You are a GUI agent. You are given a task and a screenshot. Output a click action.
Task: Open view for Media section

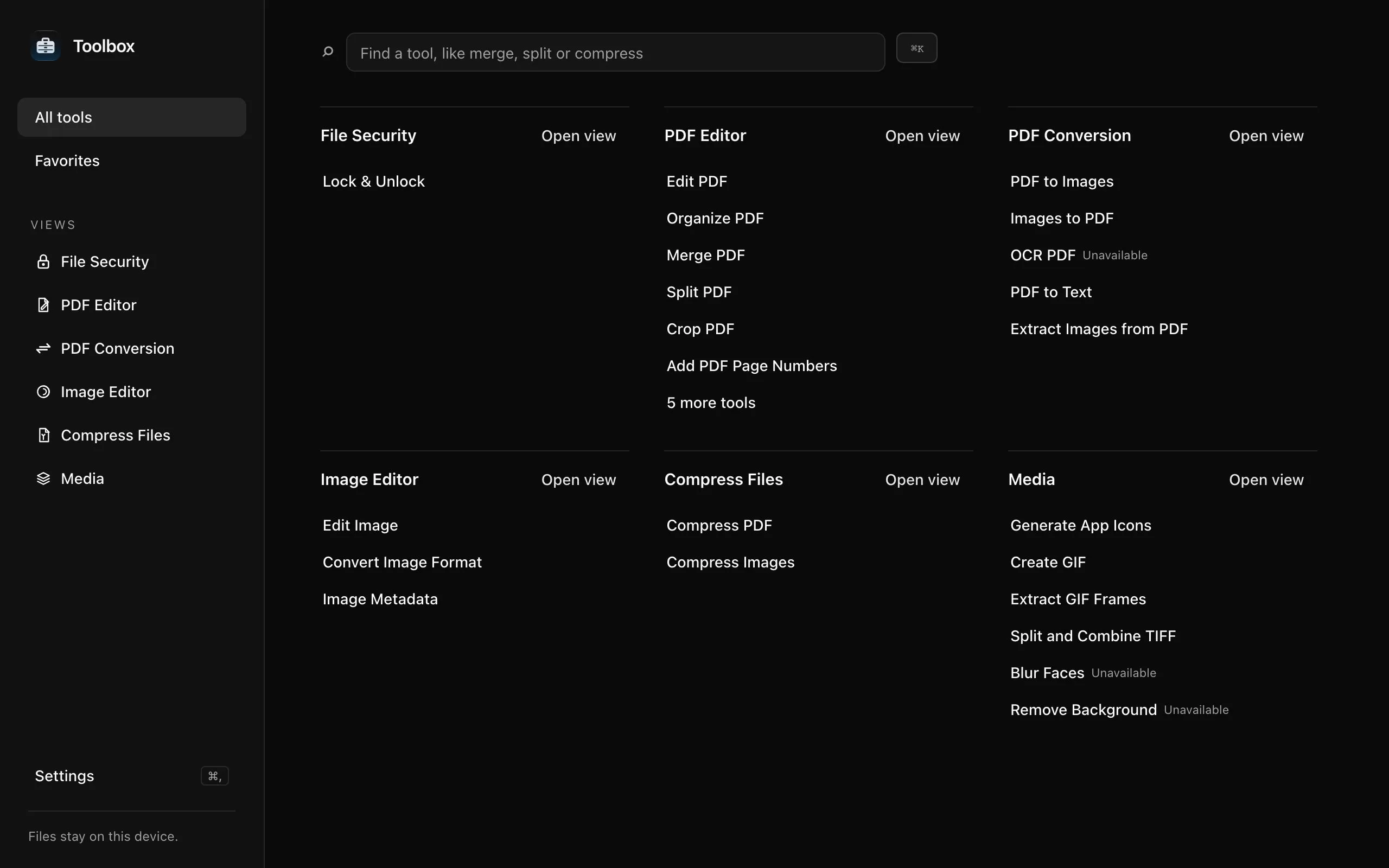pyautogui.click(x=1266, y=480)
